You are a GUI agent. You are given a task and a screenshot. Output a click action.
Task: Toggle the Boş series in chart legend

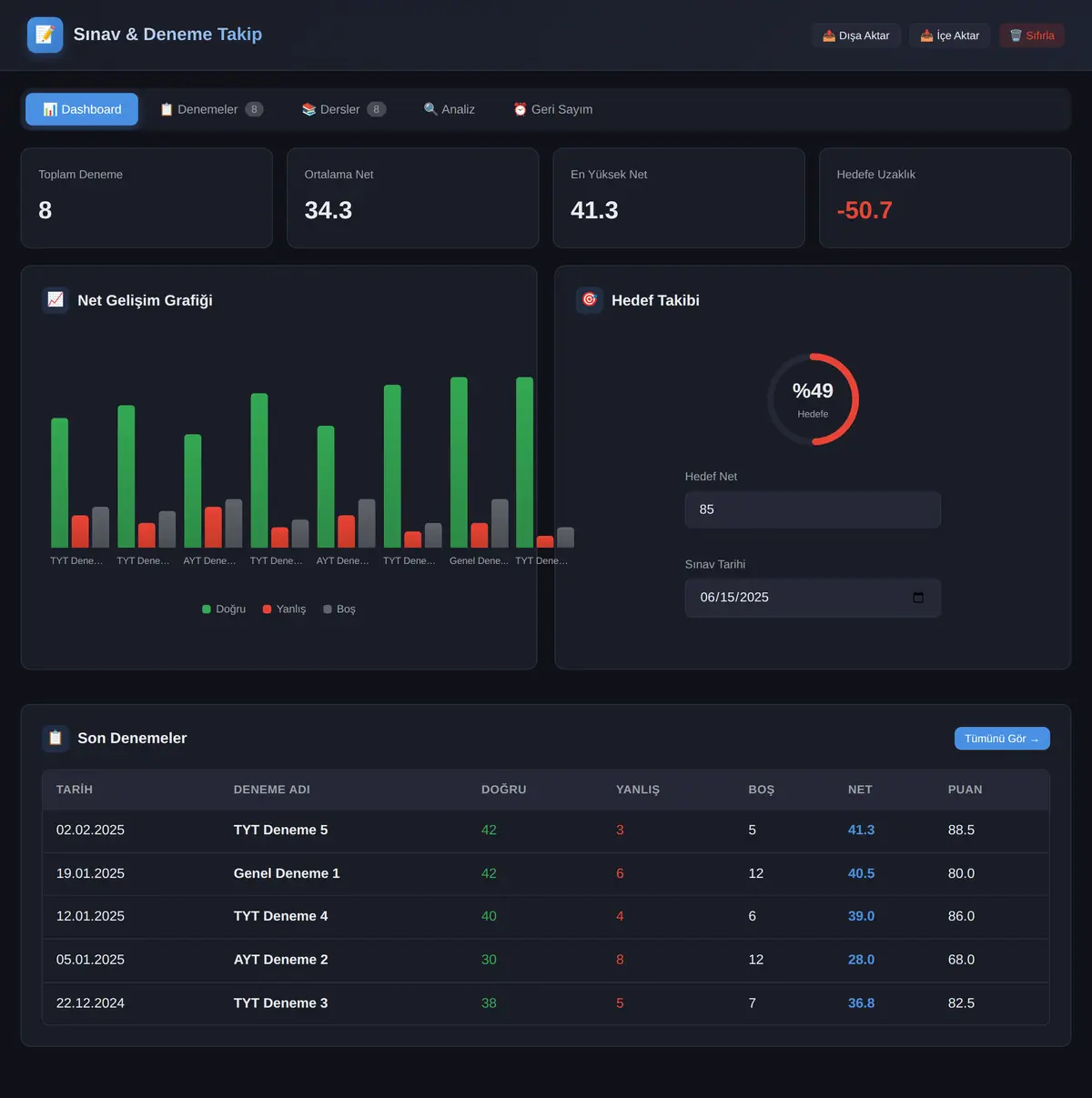[339, 609]
